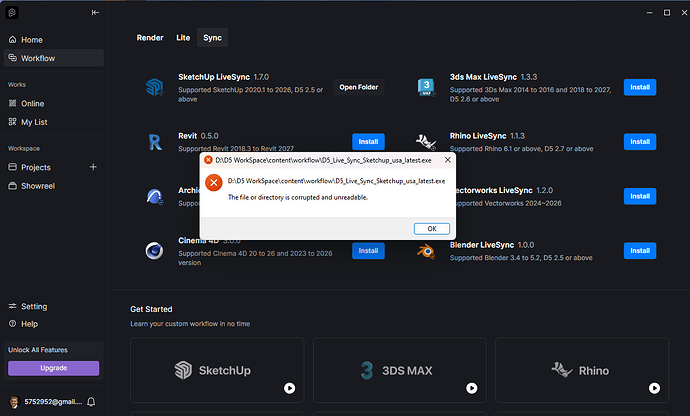Click the Rhino LiveSync icon
Viewport: 690px width, 416px height.
click(x=426, y=142)
